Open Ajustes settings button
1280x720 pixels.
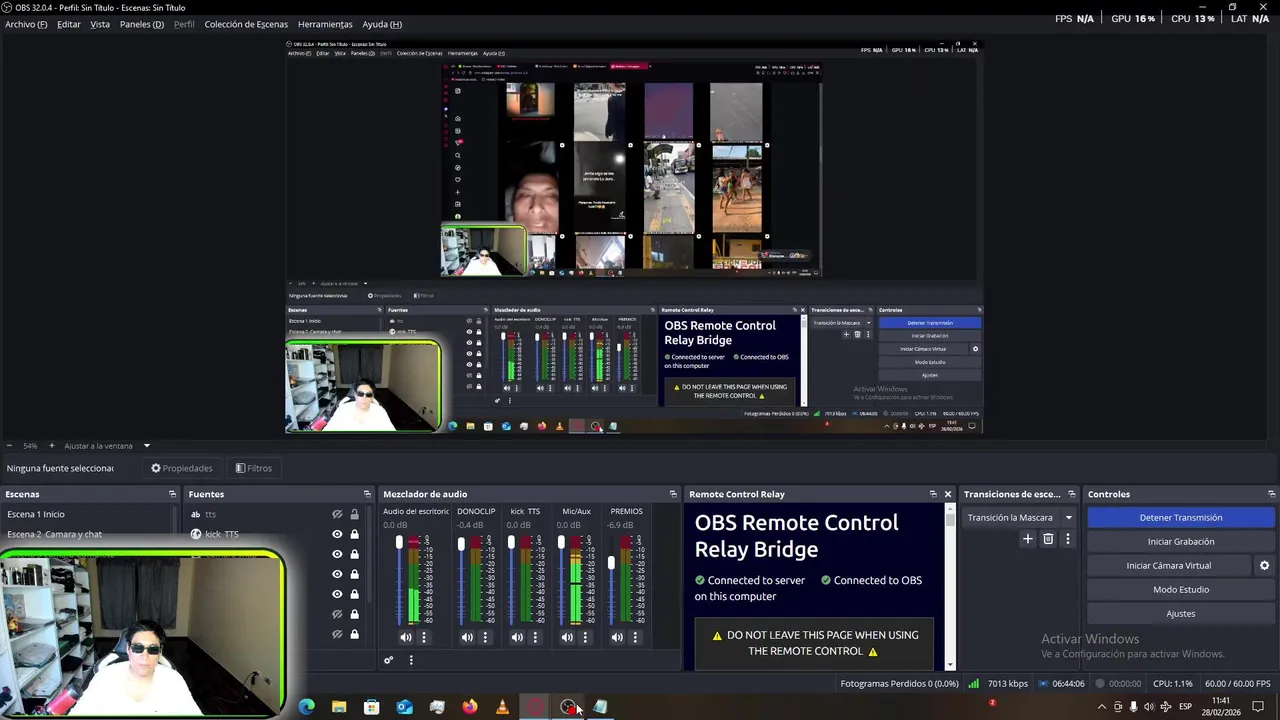coord(1180,614)
